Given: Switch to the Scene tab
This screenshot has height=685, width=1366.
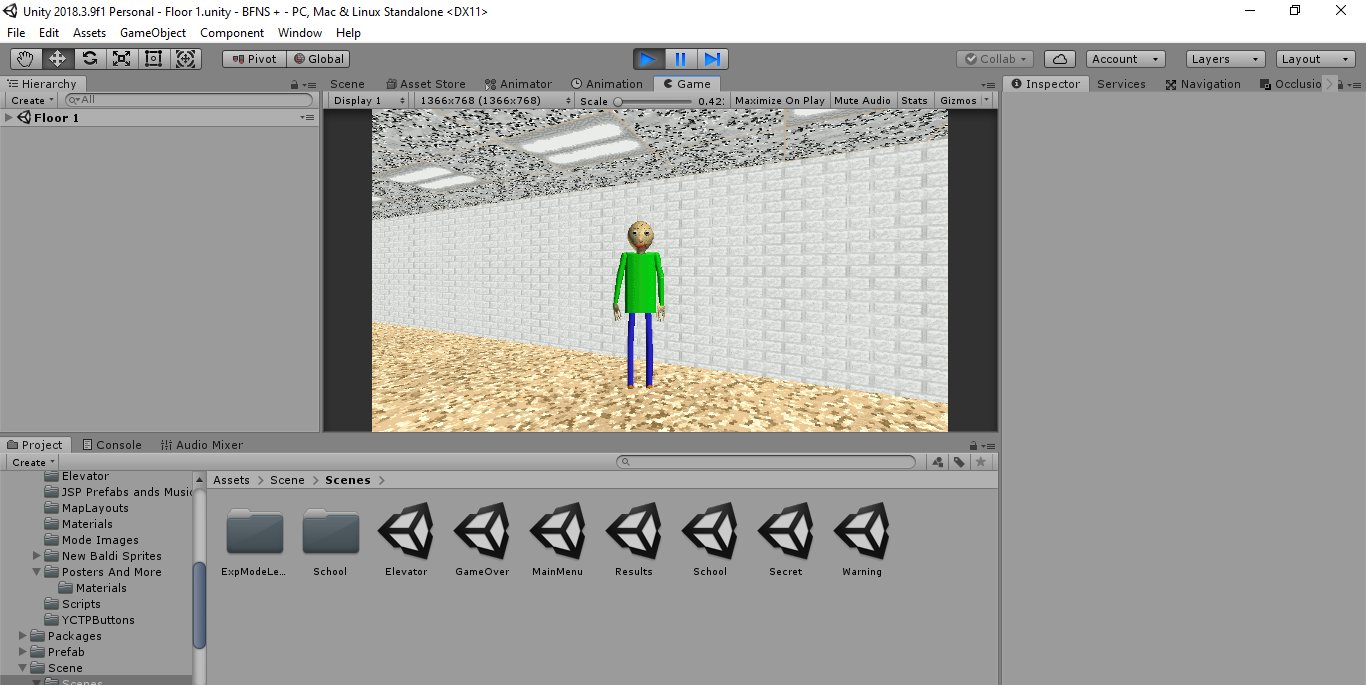Looking at the screenshot, I should tap(347, 84).
